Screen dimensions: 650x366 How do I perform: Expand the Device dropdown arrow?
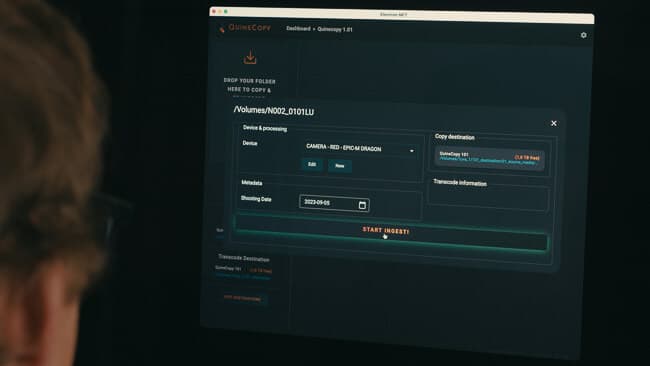pyautogui.click(x=412, y=151)
